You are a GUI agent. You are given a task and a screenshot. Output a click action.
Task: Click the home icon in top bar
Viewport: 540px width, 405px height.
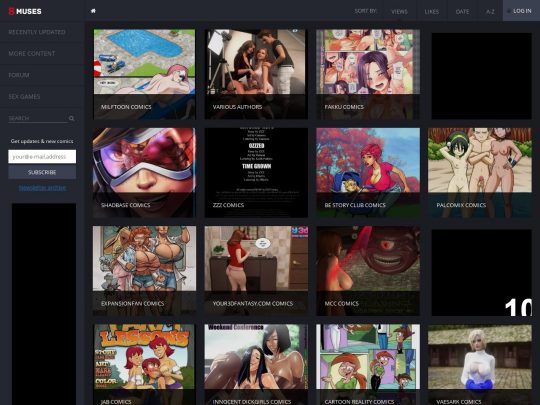(x=93, y=11)
